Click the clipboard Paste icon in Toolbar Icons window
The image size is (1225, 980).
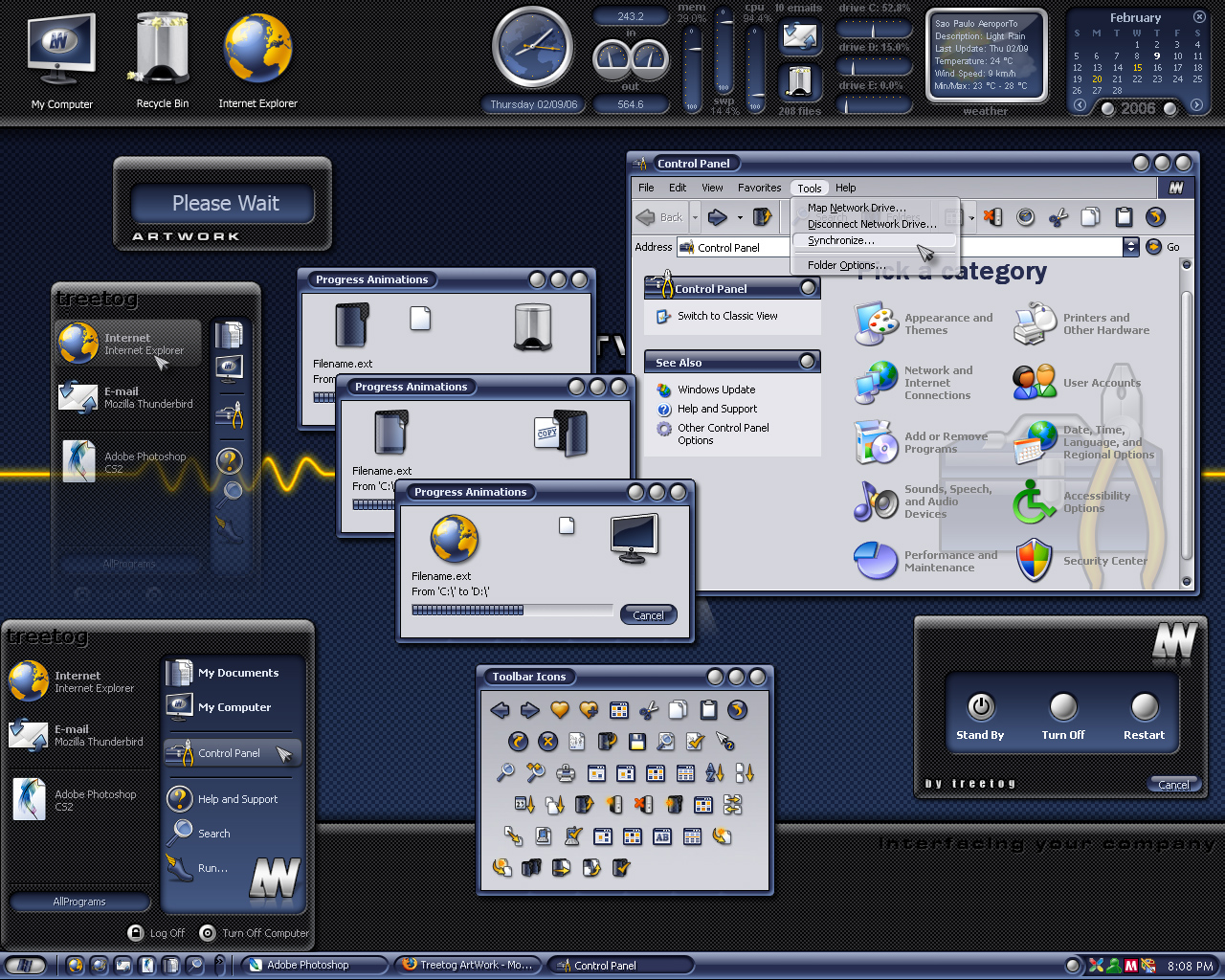click(x=708, y=710)
